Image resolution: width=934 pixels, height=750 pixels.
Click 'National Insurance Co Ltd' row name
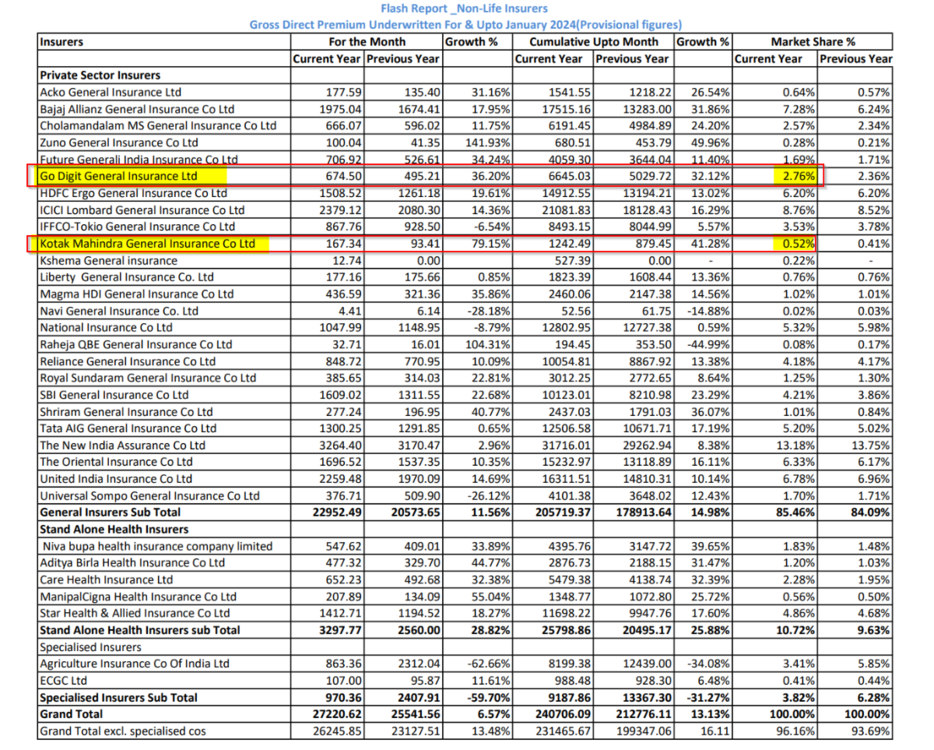[x=106, y=328]
